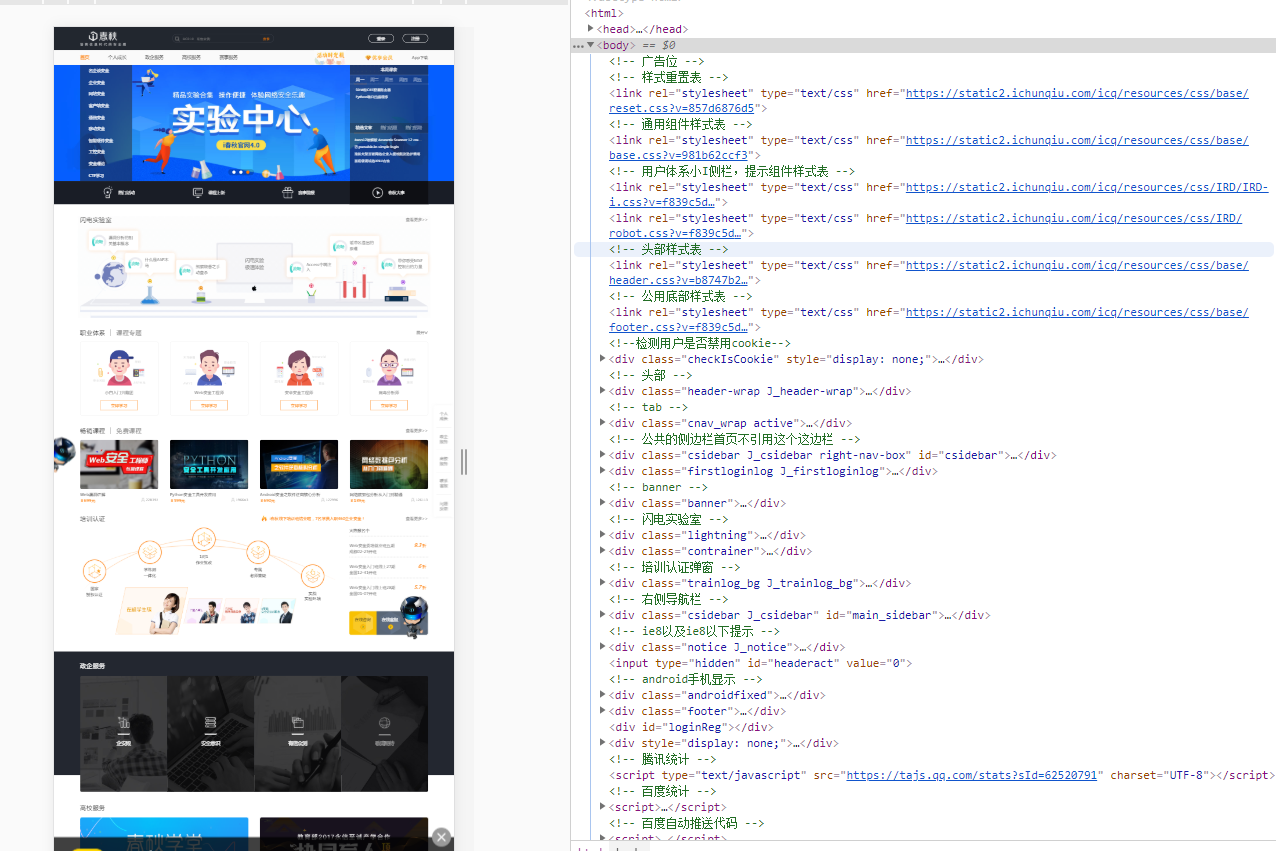Click the html opening tag line
The height and width of the screenshot is (851, 1276).
tap(605, 13)
